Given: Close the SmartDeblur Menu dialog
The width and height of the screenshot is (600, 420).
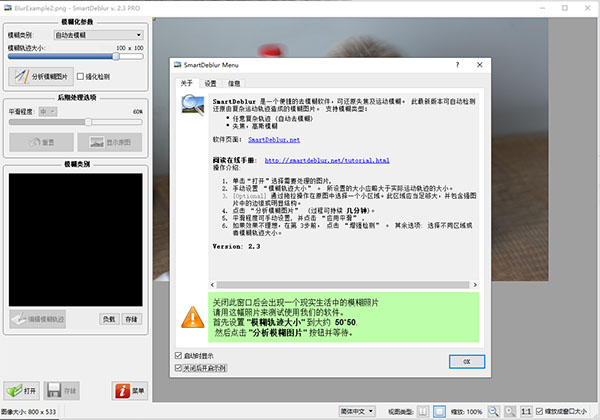Looking at the screenshot, I should point(479,65).
